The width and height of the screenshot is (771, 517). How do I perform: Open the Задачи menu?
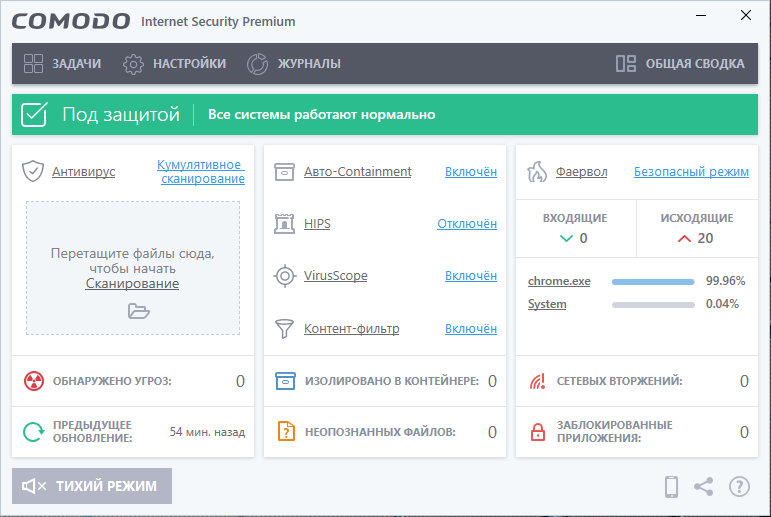tap(62, 63)
